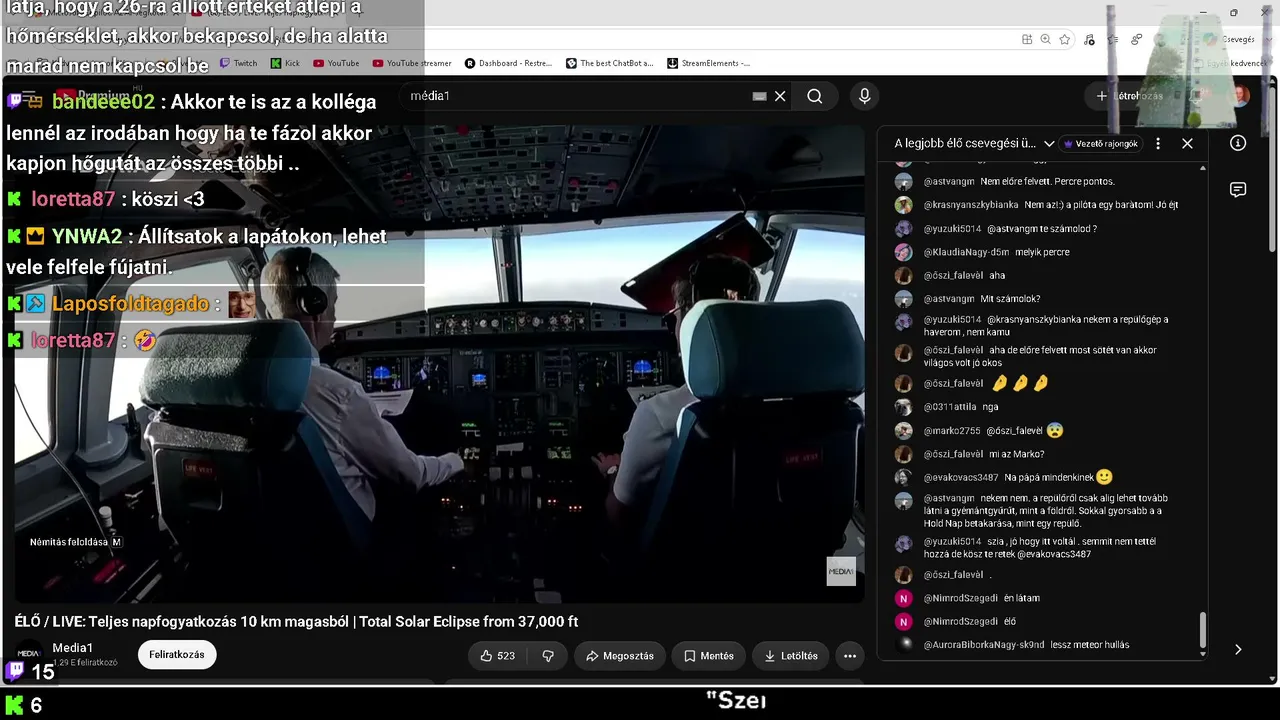The image size is (1280, 720).
Task: Click the Letöltés download button
Action: (791, 656)
